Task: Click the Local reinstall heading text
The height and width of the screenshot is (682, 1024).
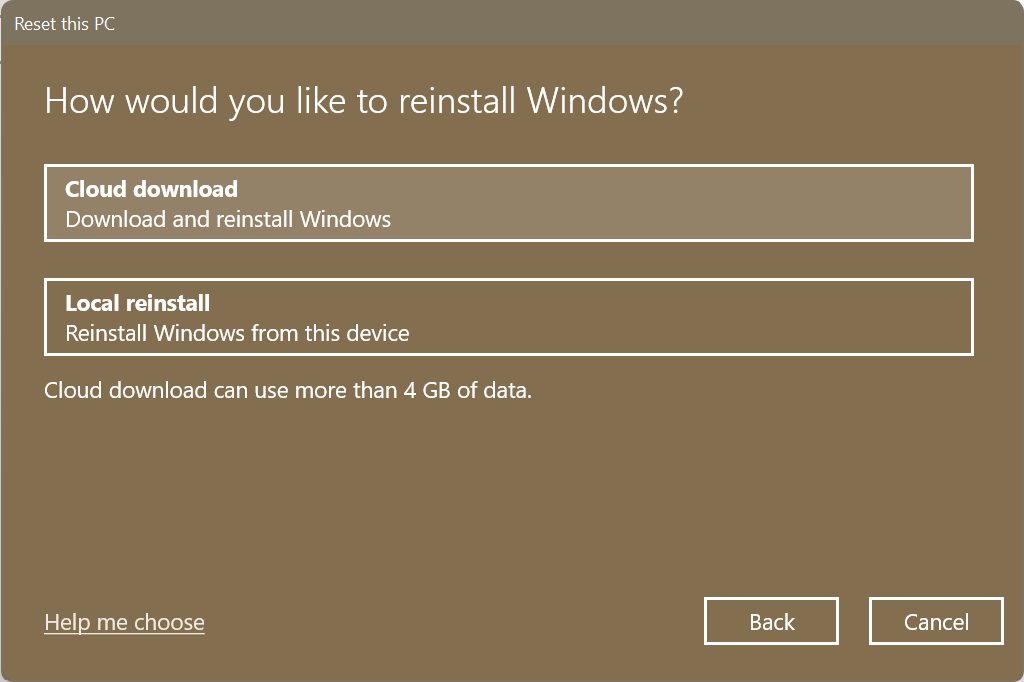Action: (138, 303)
